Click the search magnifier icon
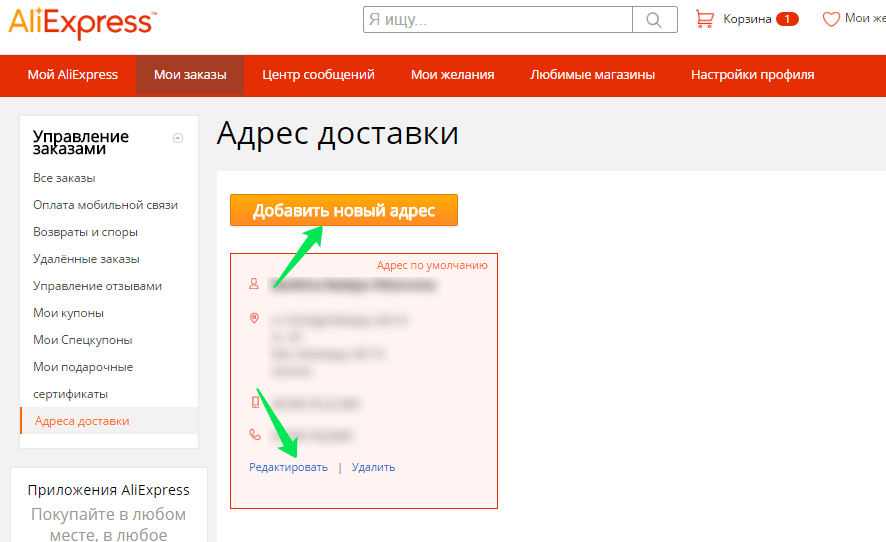The height and width of the screenshot is (542, 886). 655,20
